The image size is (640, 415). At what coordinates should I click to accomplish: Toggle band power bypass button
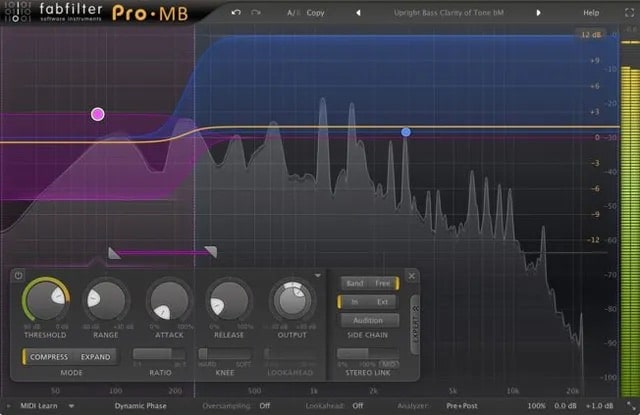click(18, 275)
